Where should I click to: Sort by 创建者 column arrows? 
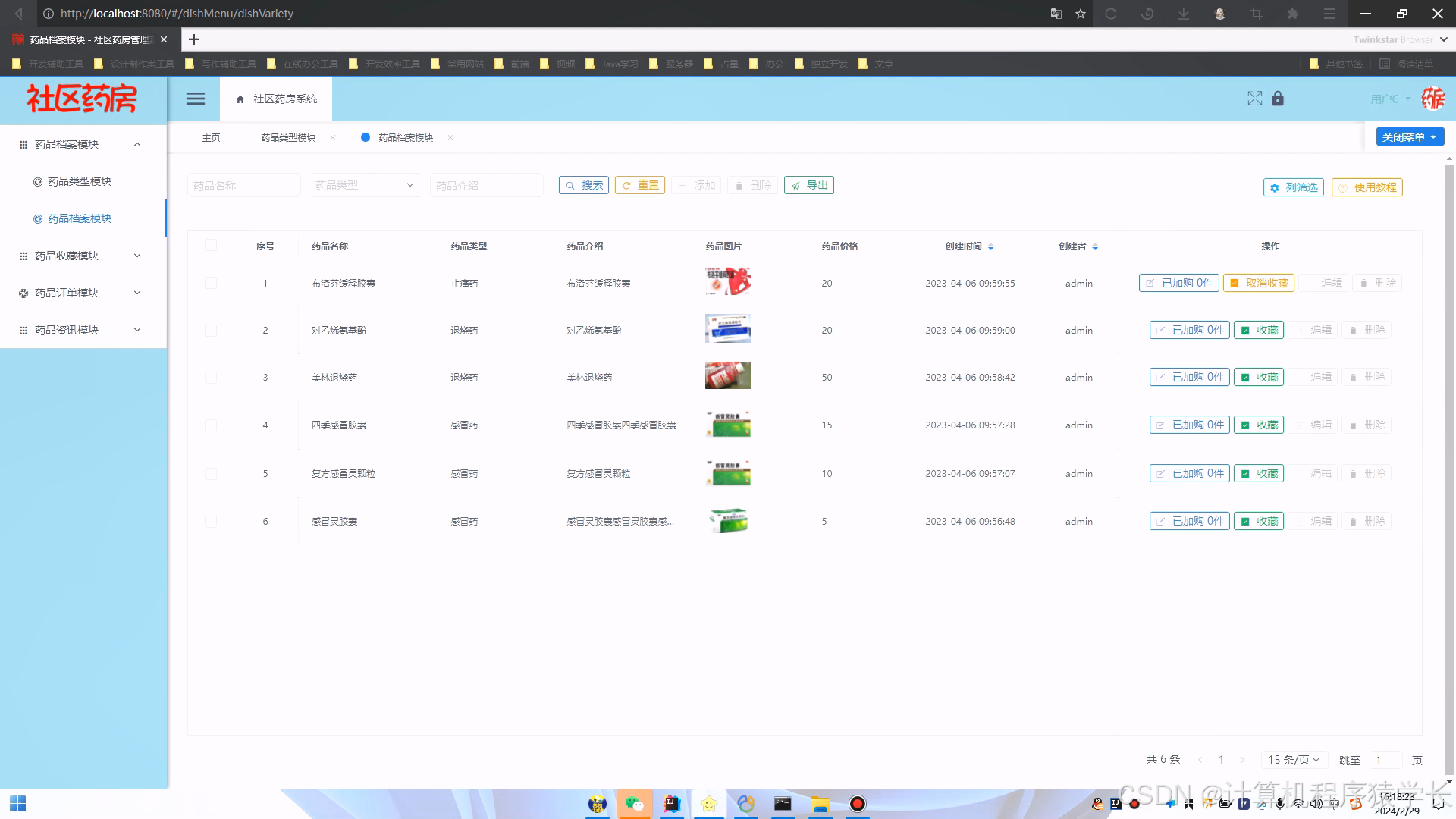tap(1094, 246)
